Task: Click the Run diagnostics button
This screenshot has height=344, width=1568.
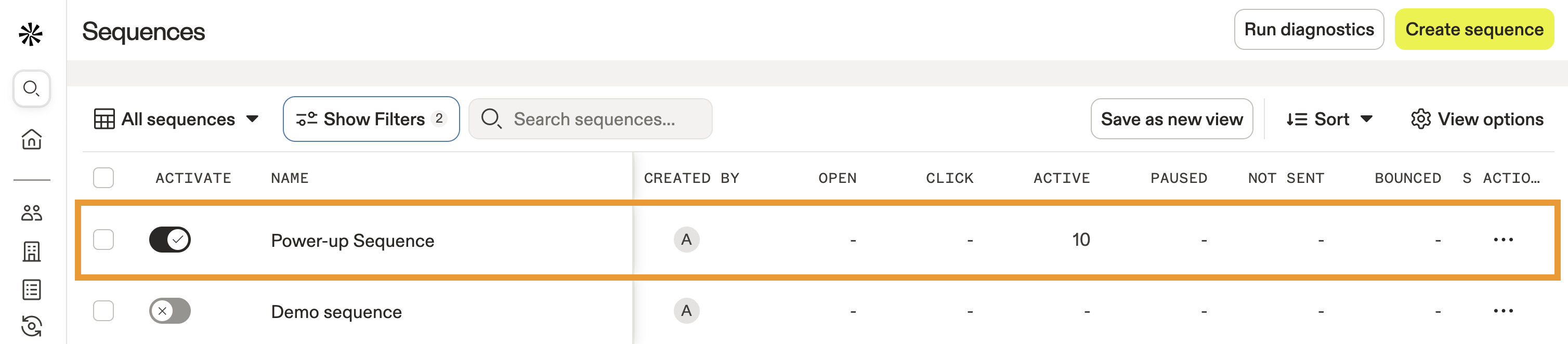Action: [1309, 29]
